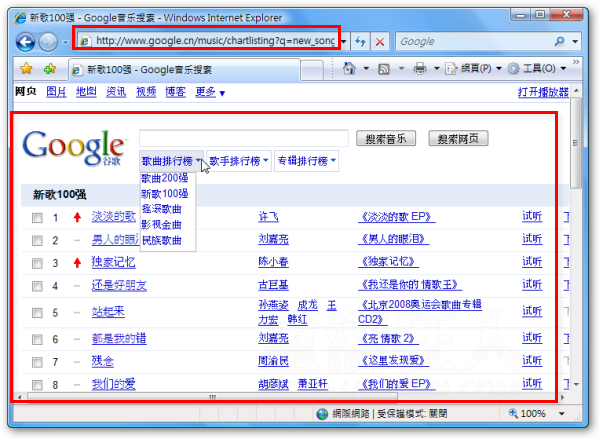Click the RSS feeds icon
This screenshot has width=600, height=439.
[x=384, y=69]
